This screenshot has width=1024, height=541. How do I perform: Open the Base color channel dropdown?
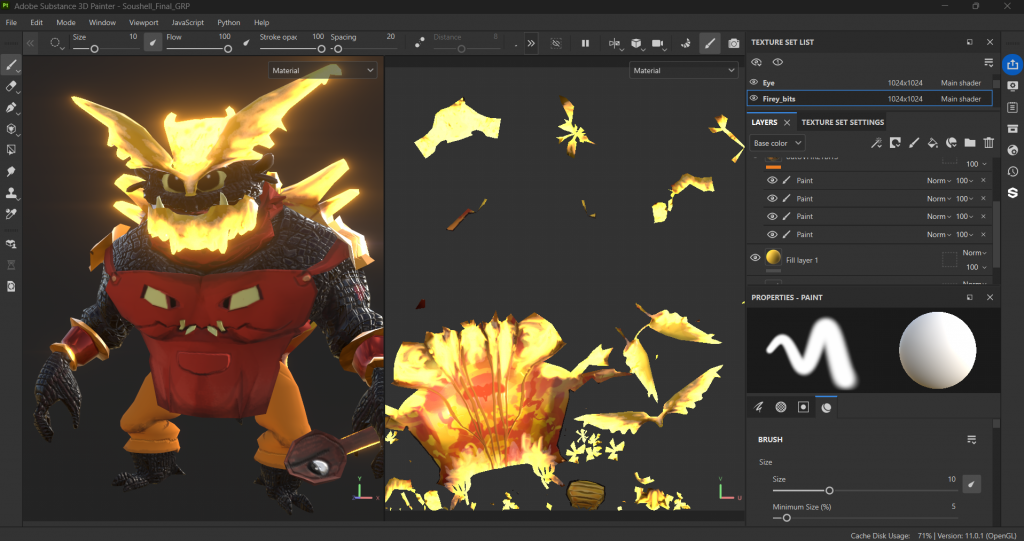[x=776, y=143]
